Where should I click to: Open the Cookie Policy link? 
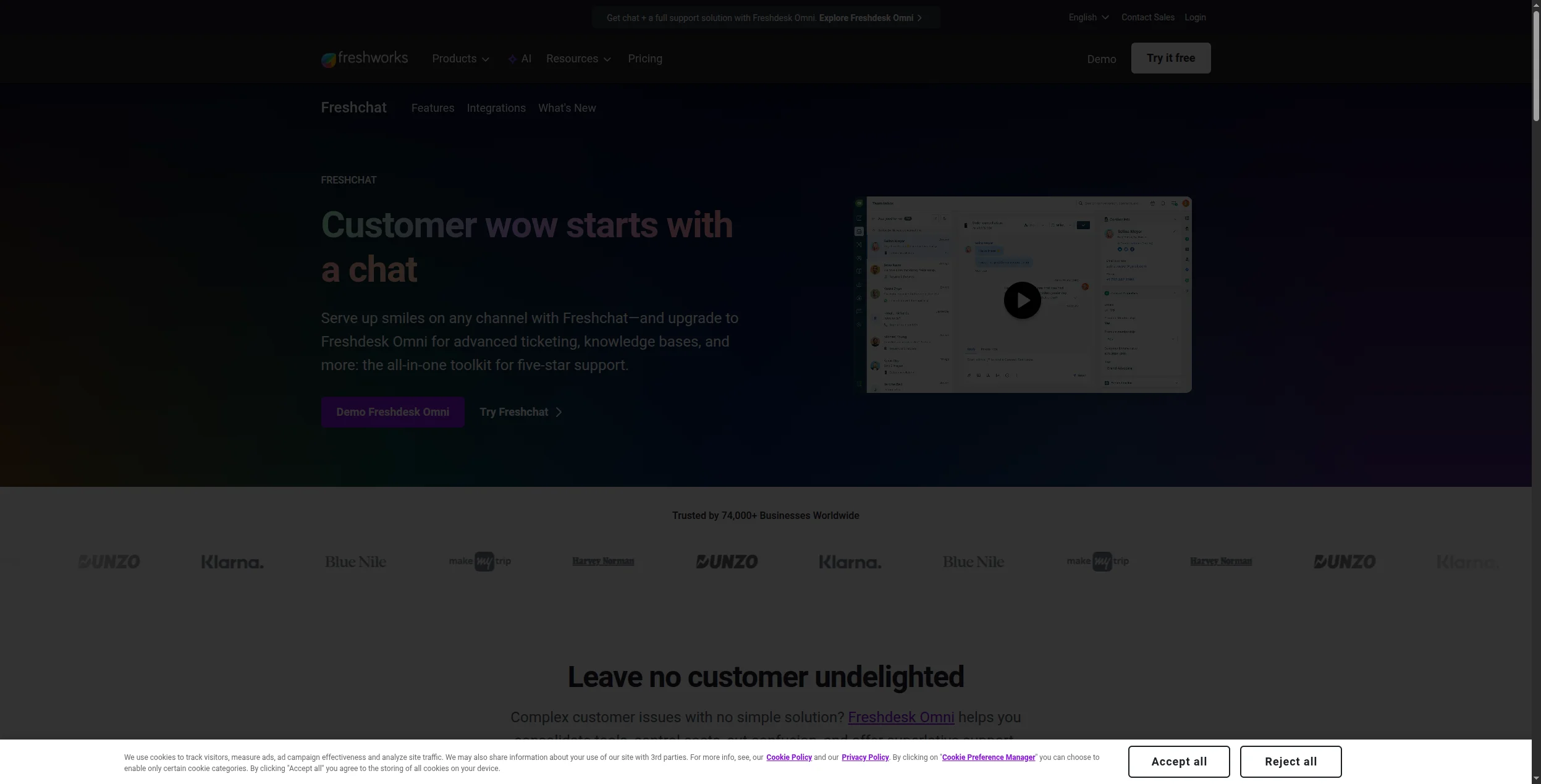[x=789, y=757]
